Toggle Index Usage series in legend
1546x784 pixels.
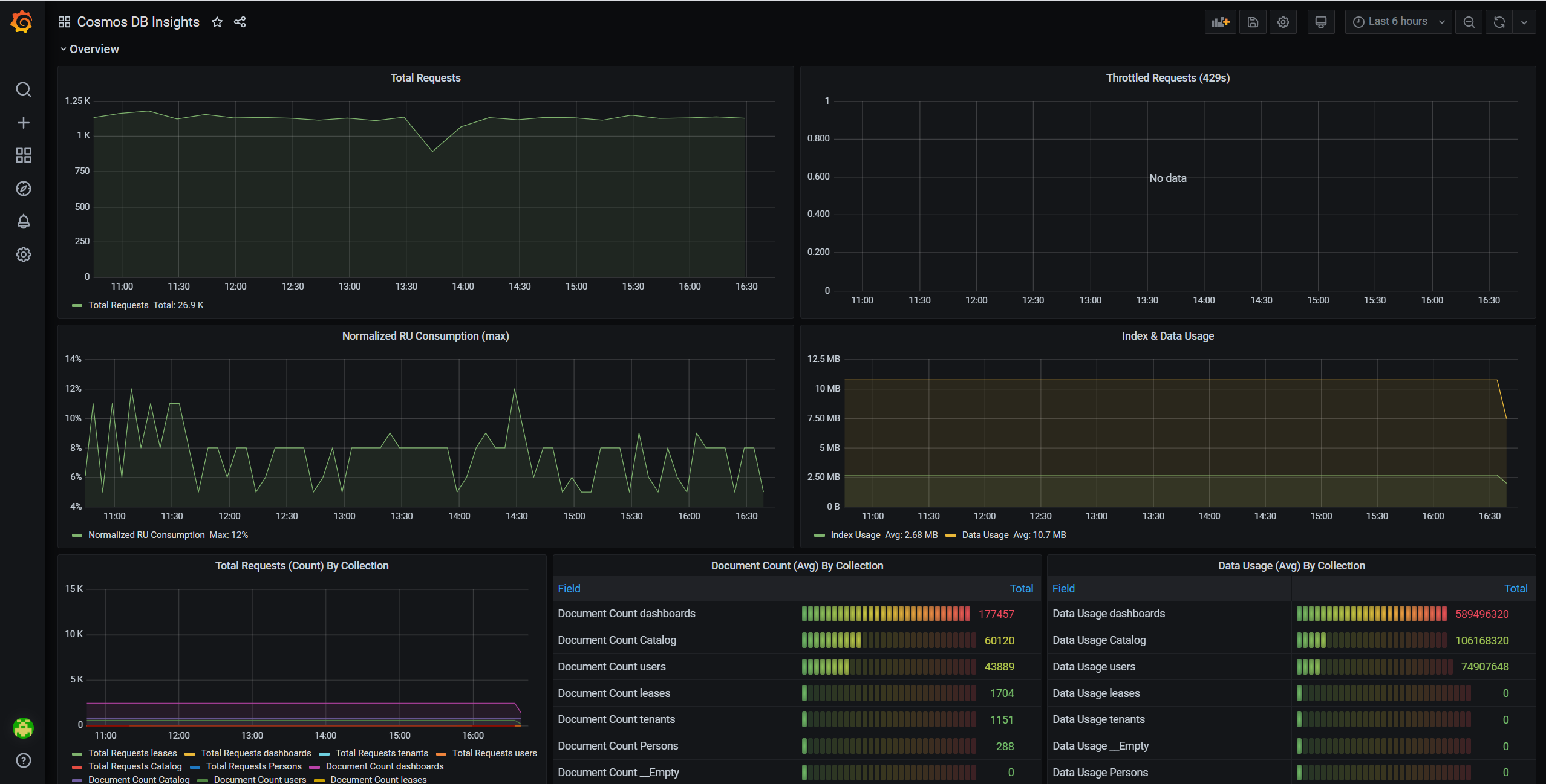click(855, 535)
